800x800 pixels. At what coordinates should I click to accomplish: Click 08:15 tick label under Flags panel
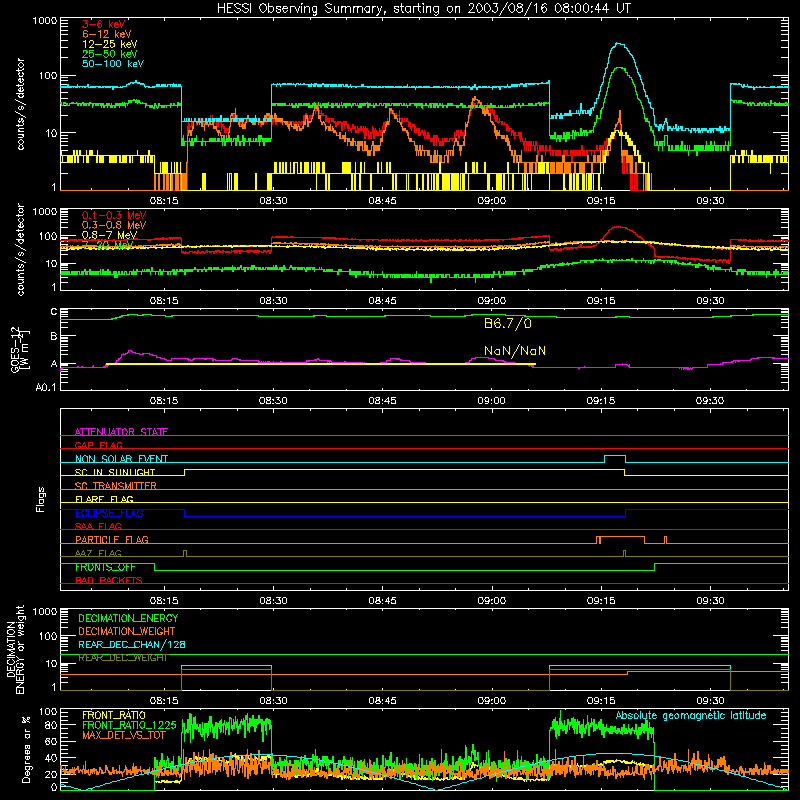pos(164,601)
